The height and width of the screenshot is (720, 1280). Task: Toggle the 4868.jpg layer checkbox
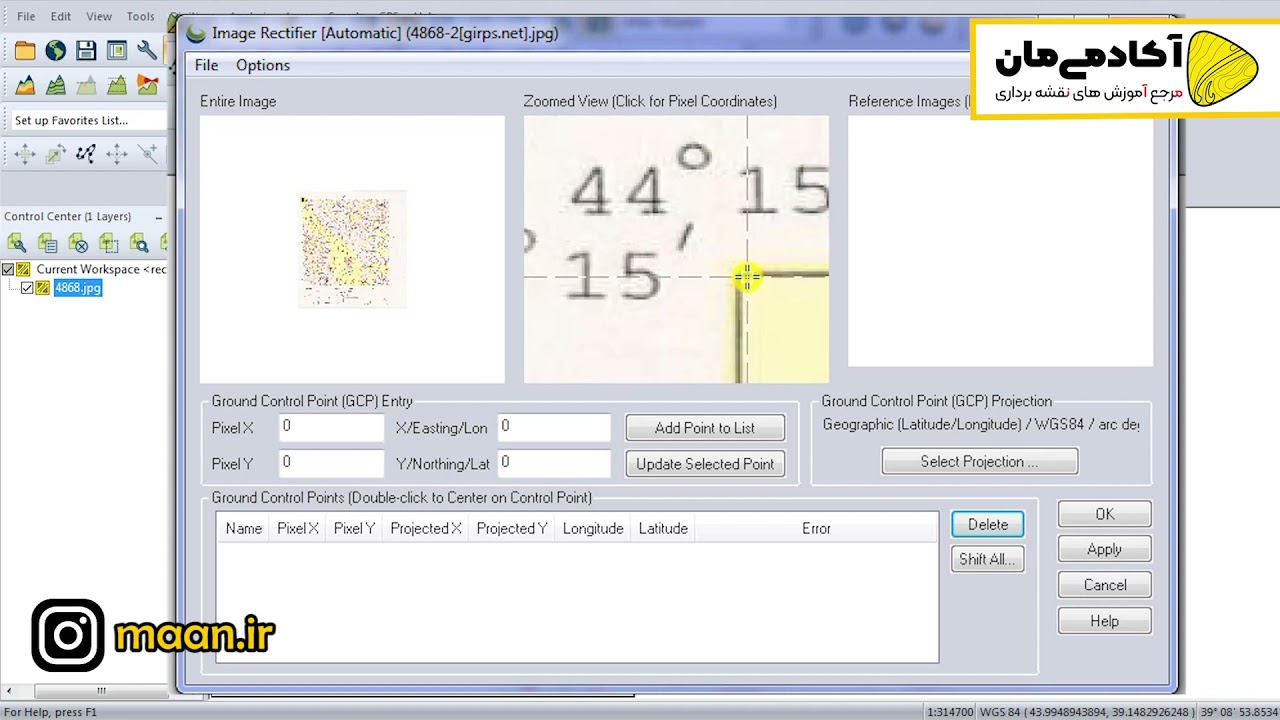(x=27, y=288)
